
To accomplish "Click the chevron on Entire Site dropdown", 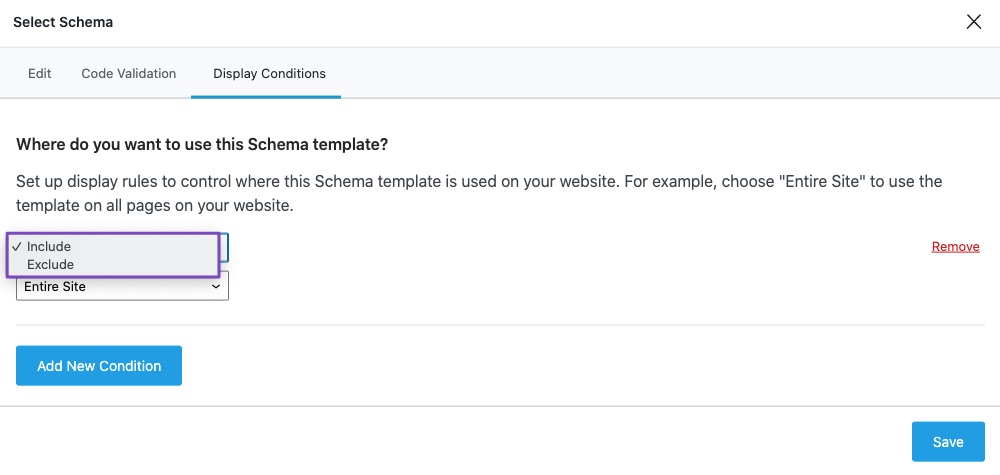I will [x=216, y=287].
